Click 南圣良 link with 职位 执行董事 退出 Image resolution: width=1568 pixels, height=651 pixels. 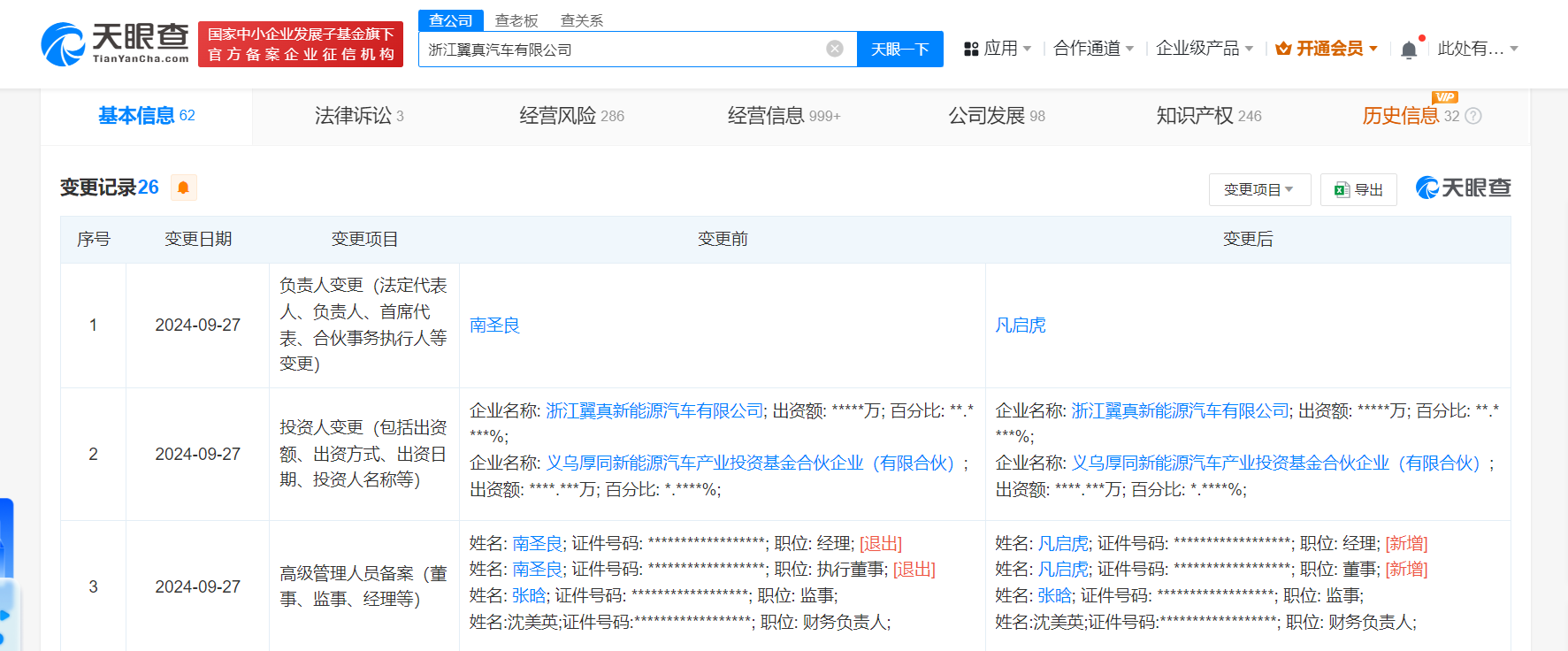coord(537,569)
